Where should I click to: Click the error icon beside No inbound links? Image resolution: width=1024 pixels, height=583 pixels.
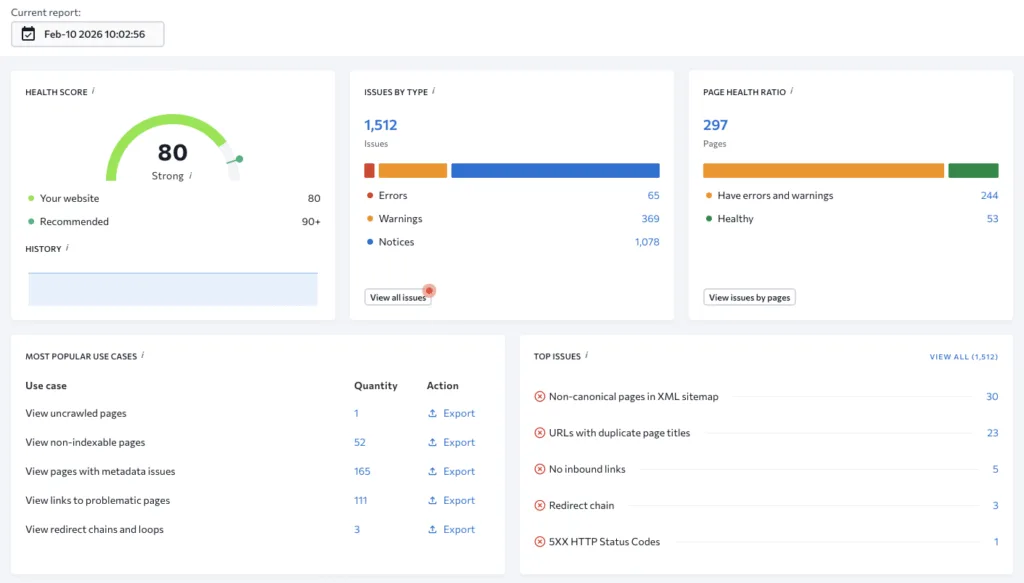[538, 467]
